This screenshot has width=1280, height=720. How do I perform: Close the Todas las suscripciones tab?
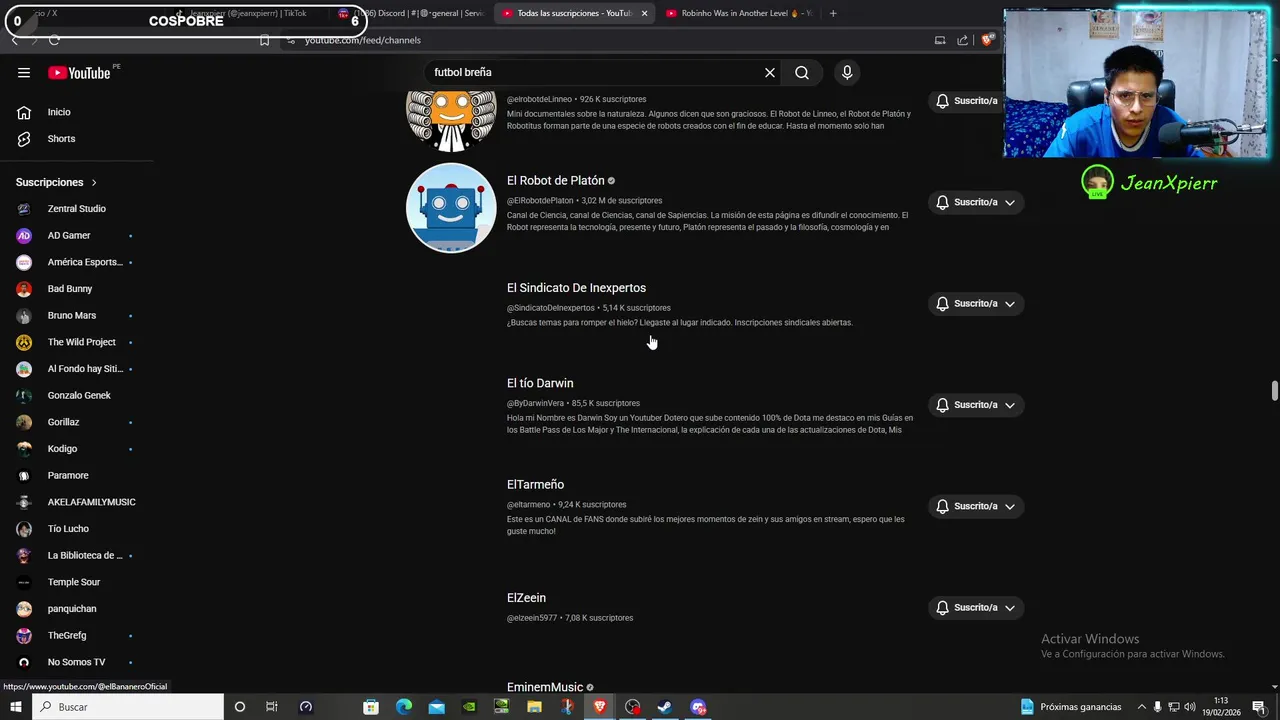point(644,13)
